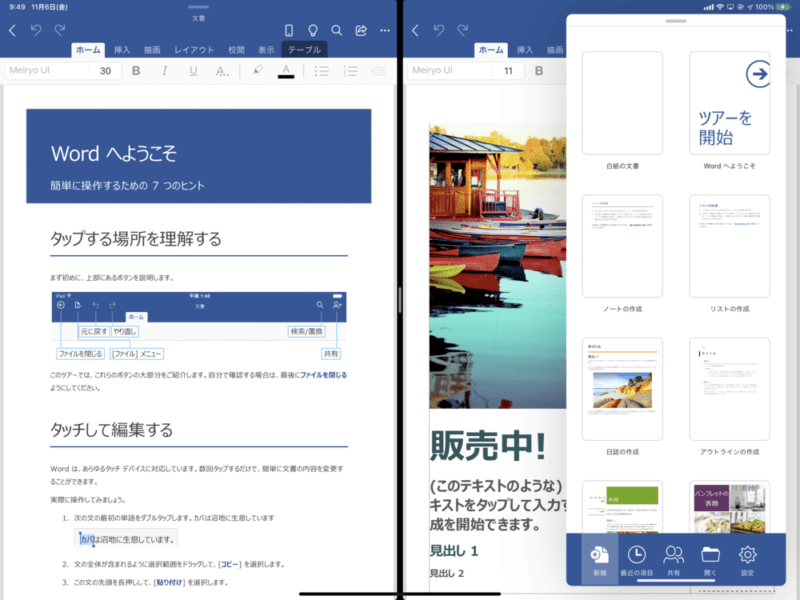Tap the share icon in left window
Screen dimensions: 800x600
point(361,31)
